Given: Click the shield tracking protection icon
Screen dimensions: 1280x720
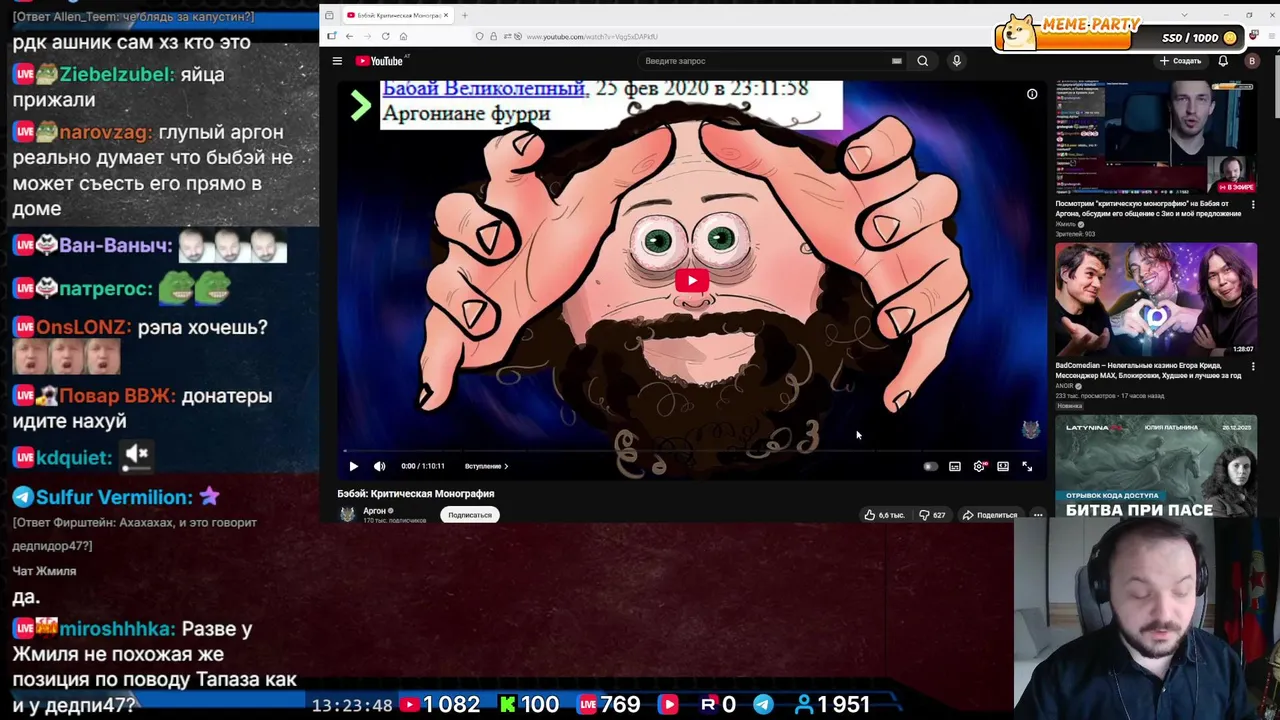Looking at the screenshot, I should click(x=480, y=36).
